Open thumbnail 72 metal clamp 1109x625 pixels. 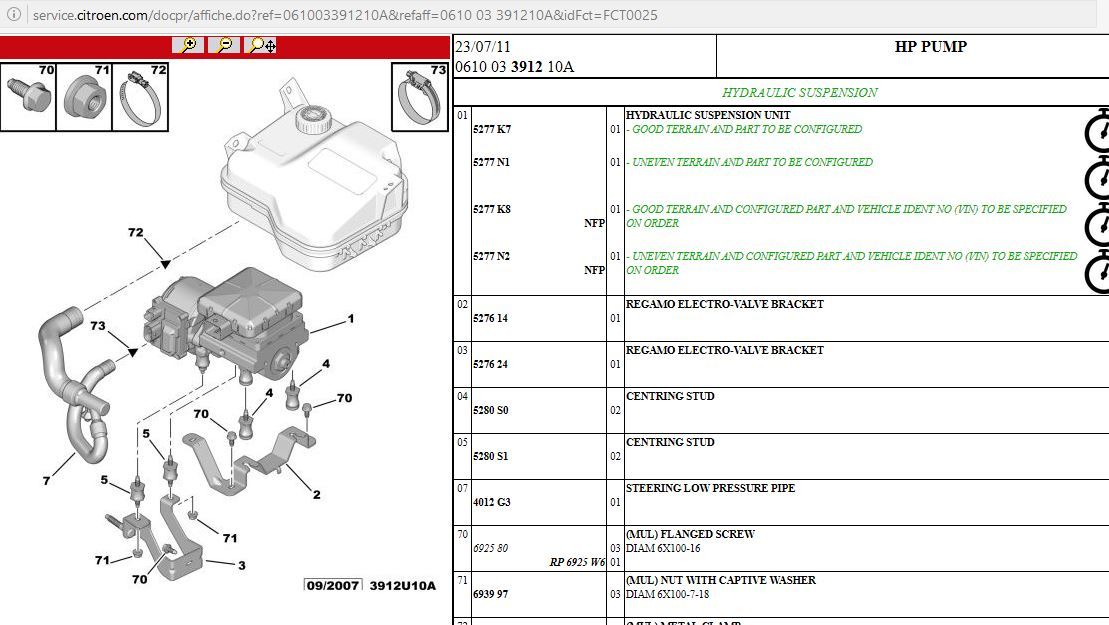[x=140, y=97]
